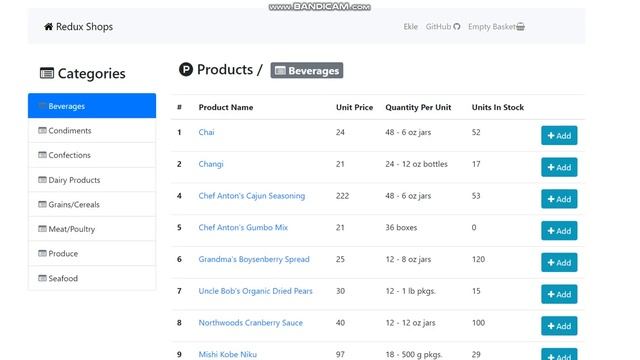Add Grandma's Boysenberry Spread to basket
The image size is (640, 360).
559,262
